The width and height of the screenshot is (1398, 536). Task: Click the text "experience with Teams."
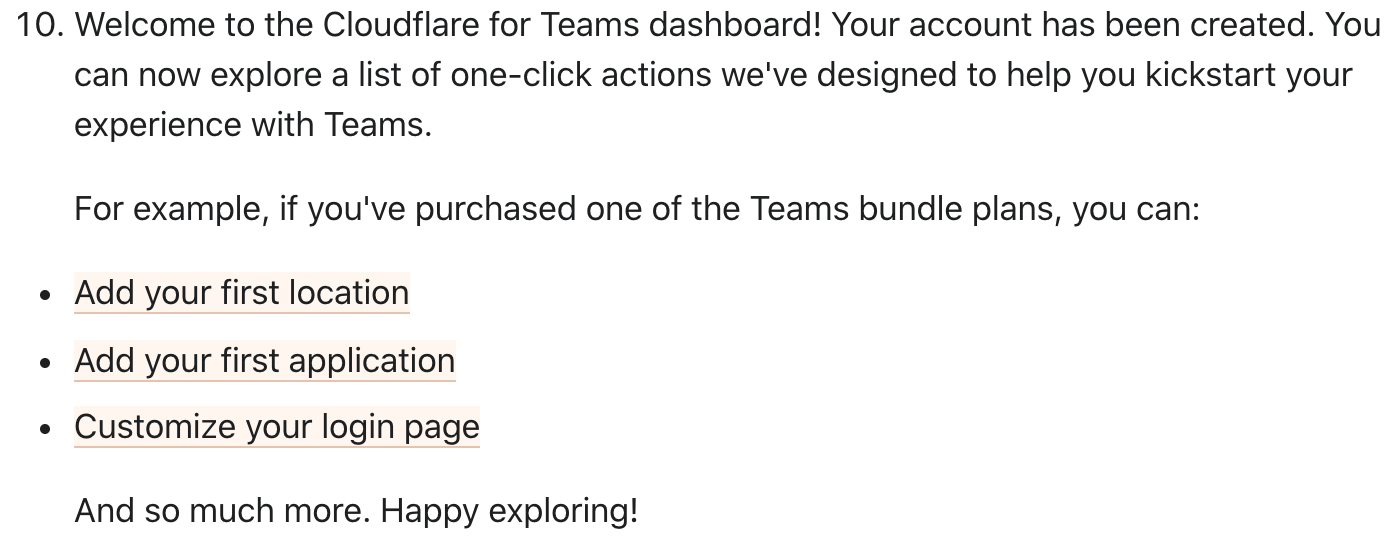click(x=254, y=126)
